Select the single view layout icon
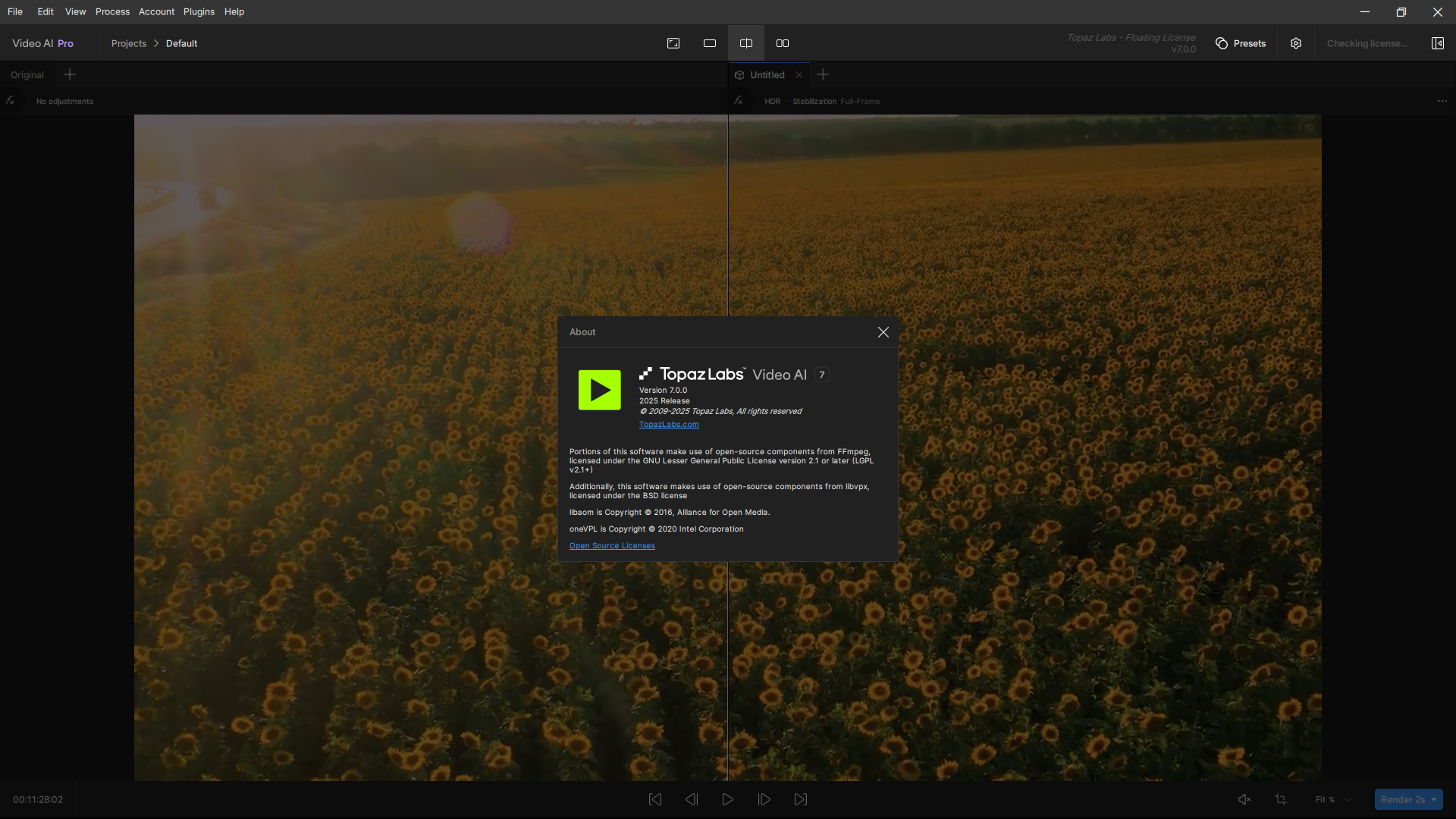 point(710,43)
